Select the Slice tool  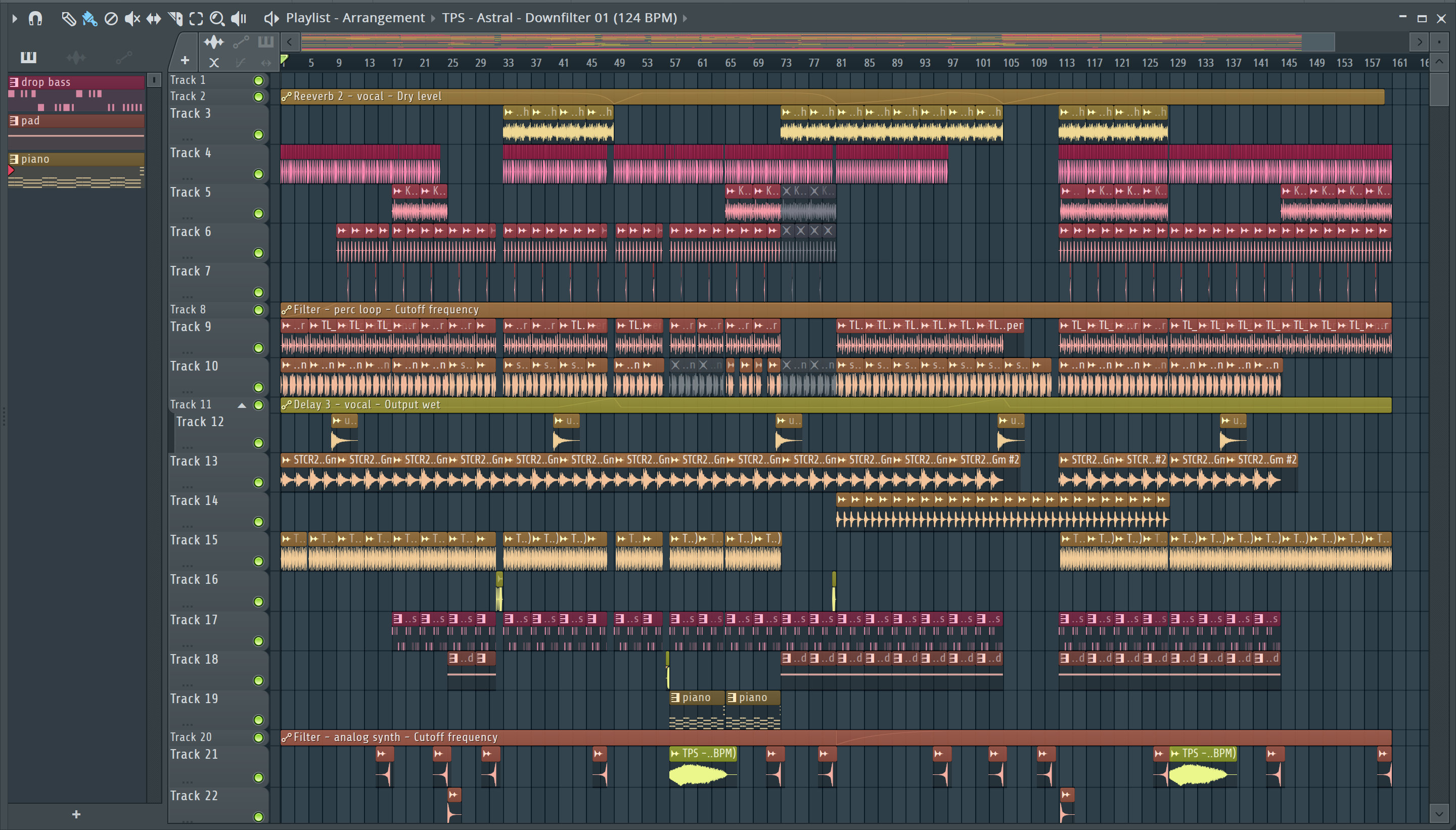[x=175, y=19]
